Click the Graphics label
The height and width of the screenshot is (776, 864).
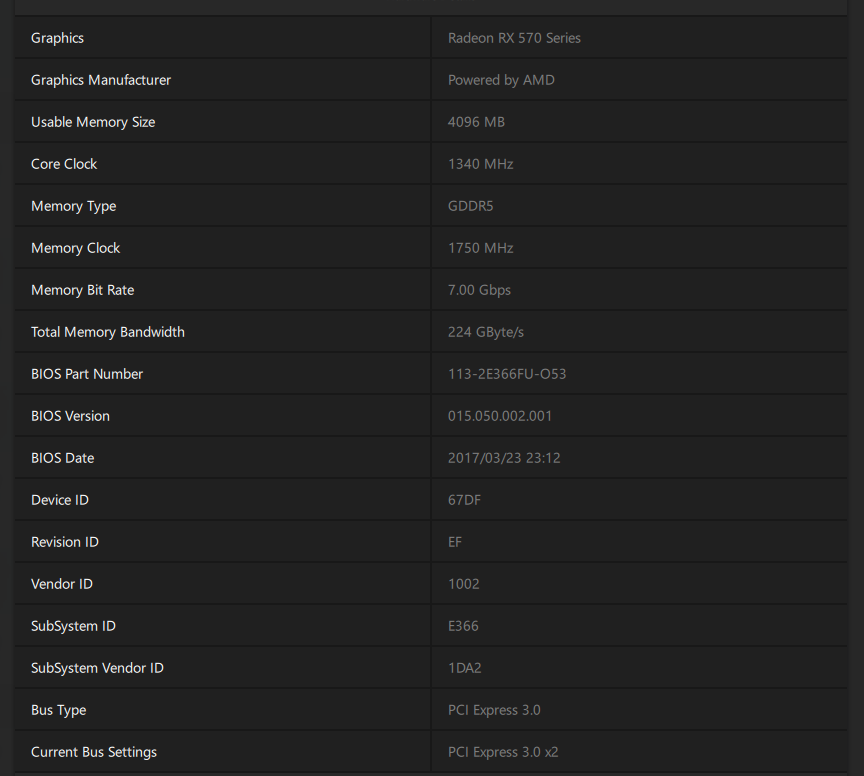pos(57,38)
